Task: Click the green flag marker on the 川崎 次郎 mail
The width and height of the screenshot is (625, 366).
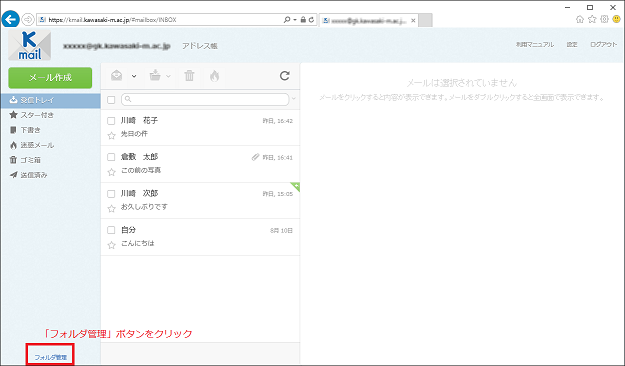Action: tap(296, 186)
